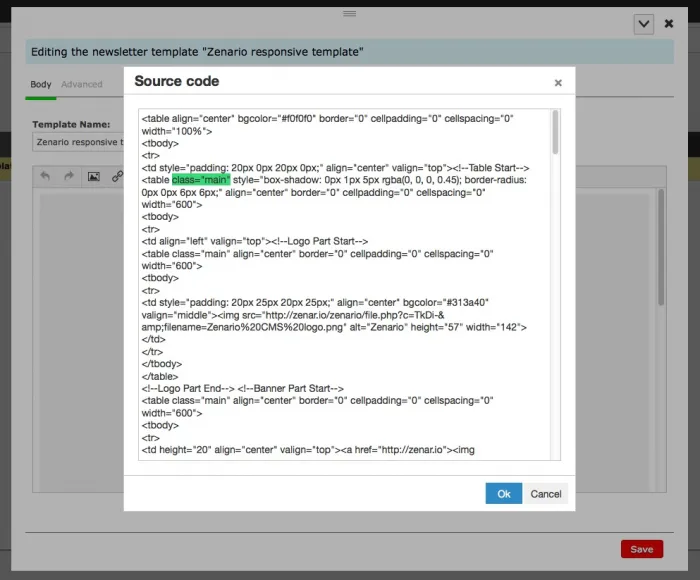Switch to the Advanced tab
700x580 pixels.
(x=82, y=84)
